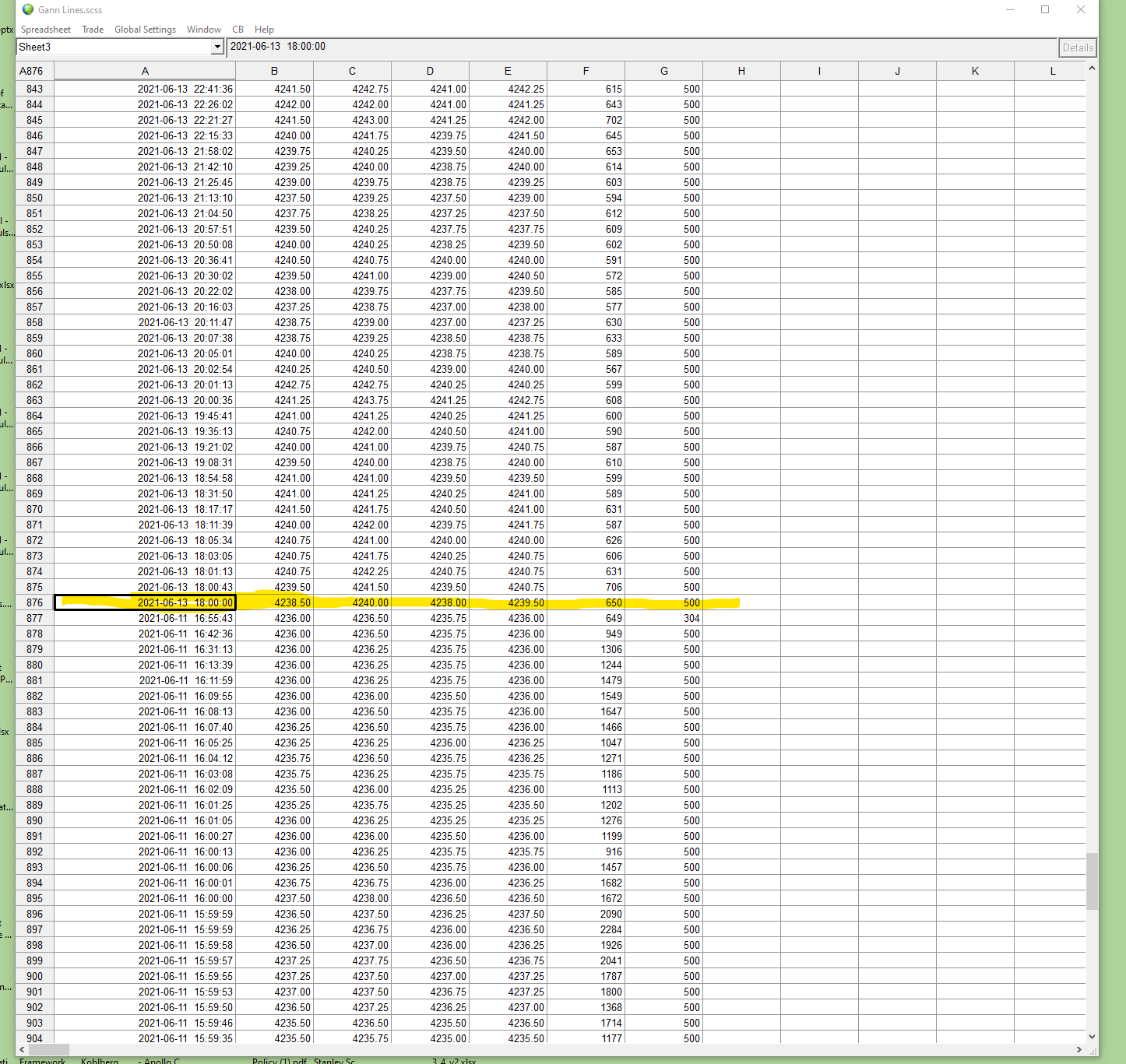
Task: Click timestamp 2021-06-11 16:00:00 in row 895
Action: tap(145, 898)
